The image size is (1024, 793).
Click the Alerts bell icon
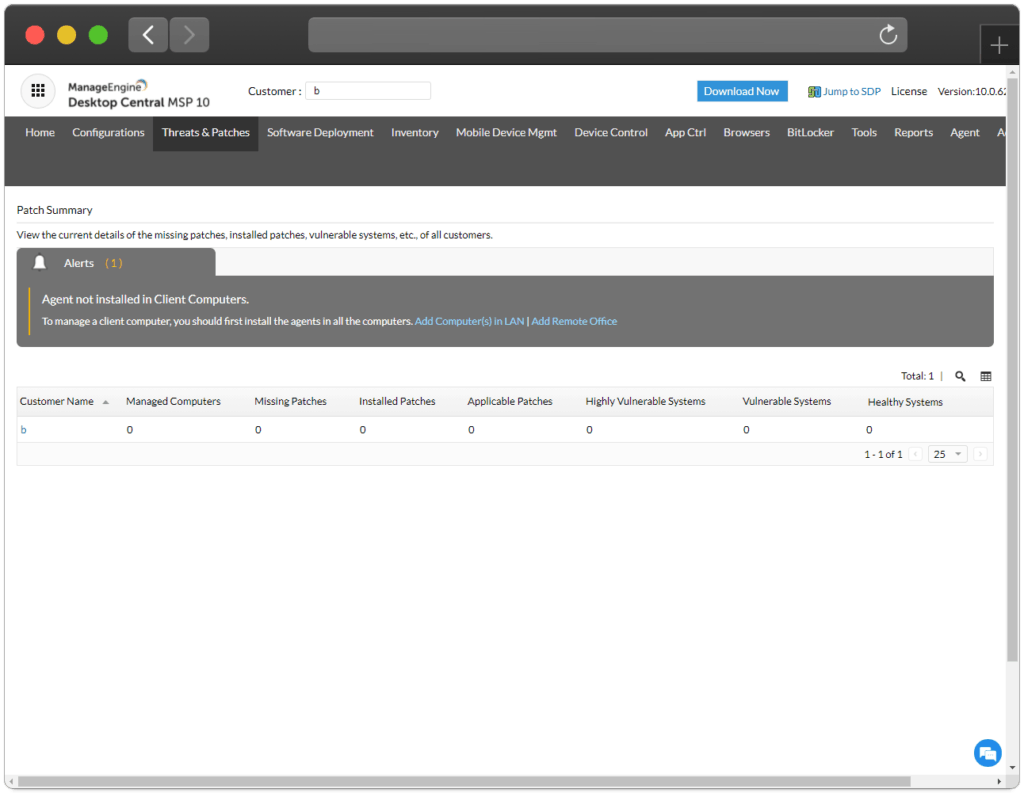coord(40,263)
